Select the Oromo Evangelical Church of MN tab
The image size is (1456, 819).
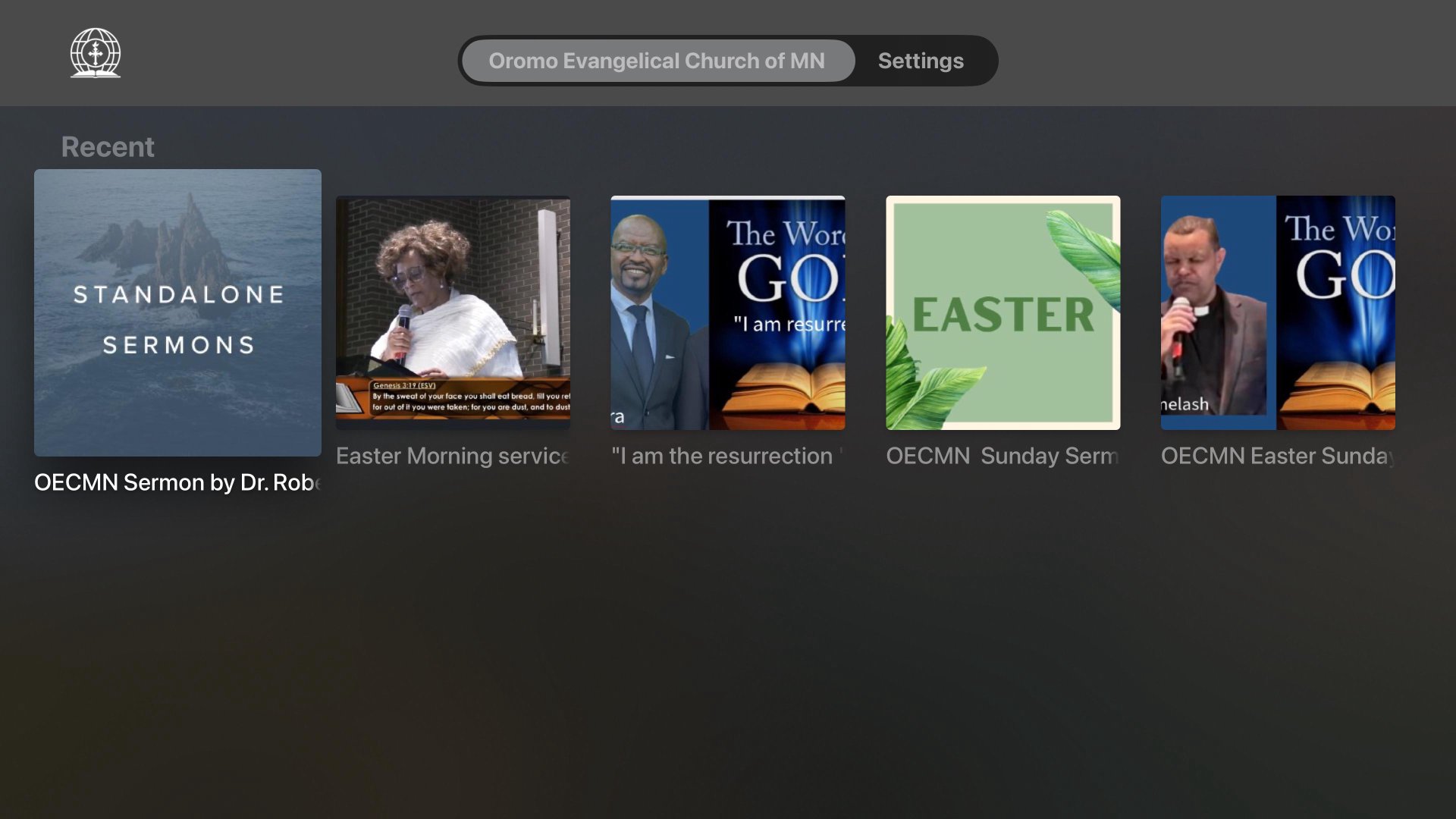(657, 61)
